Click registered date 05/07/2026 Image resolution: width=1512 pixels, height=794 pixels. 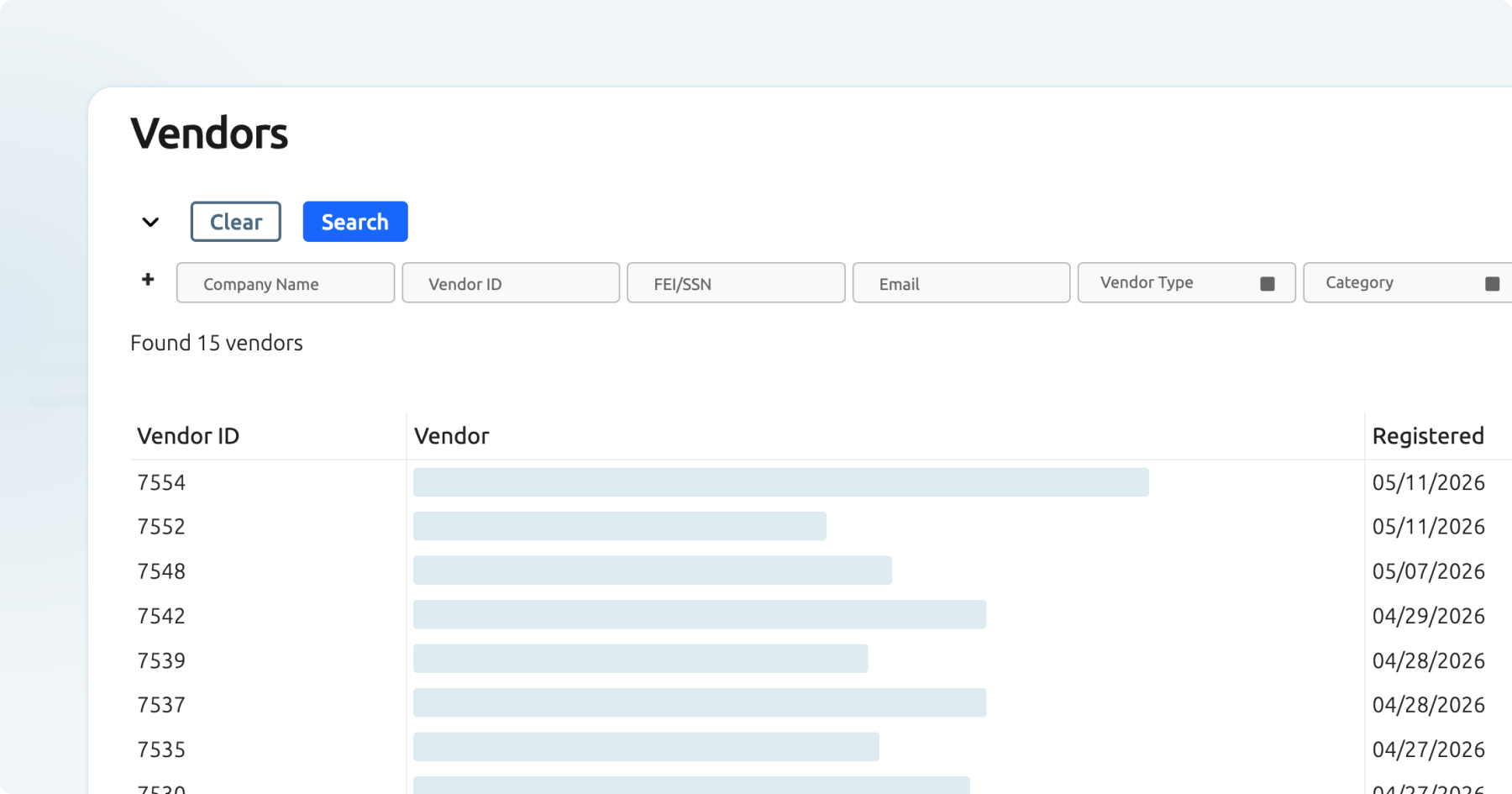[1429, 571]
